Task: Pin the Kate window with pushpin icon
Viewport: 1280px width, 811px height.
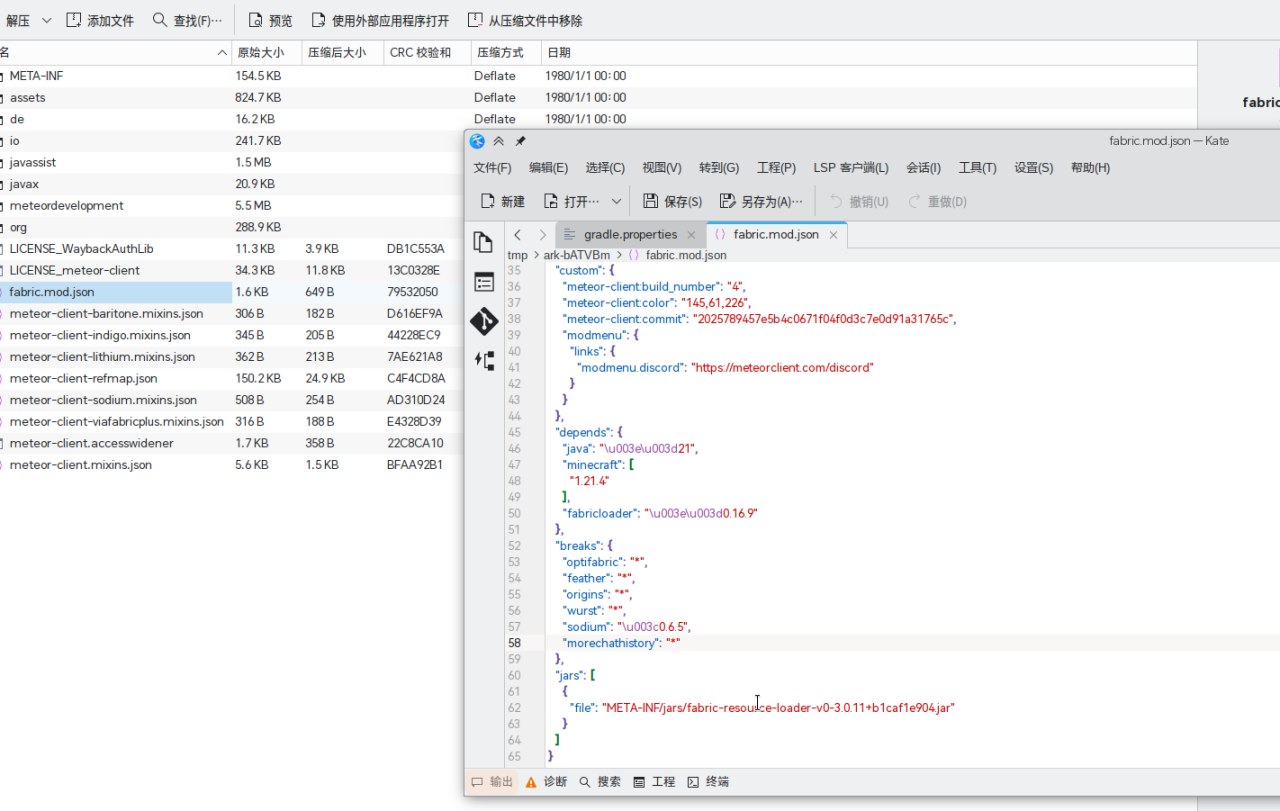Action: click(x=520, y=141)
